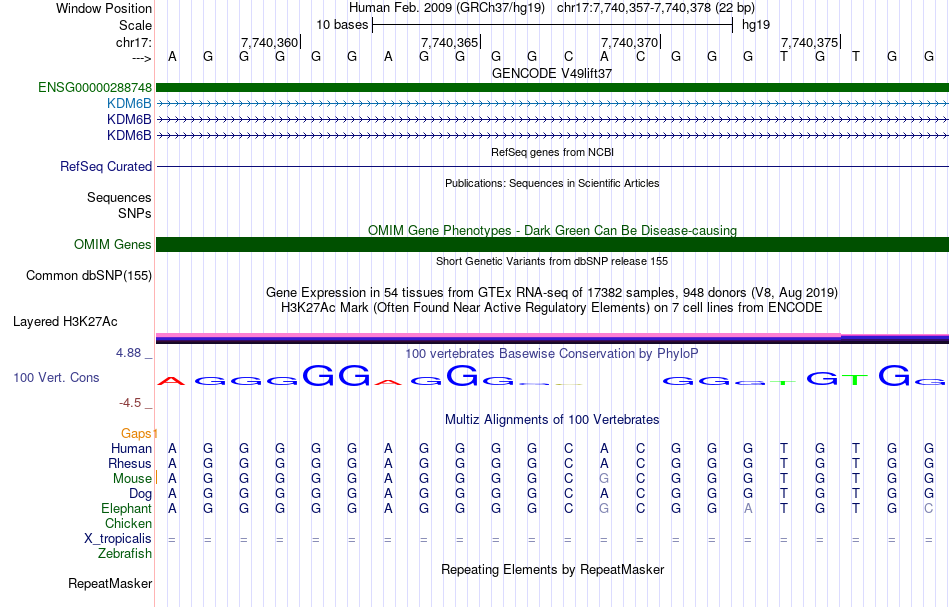
Task: Click the Window Position label
Action: click(x=104, y=8)
